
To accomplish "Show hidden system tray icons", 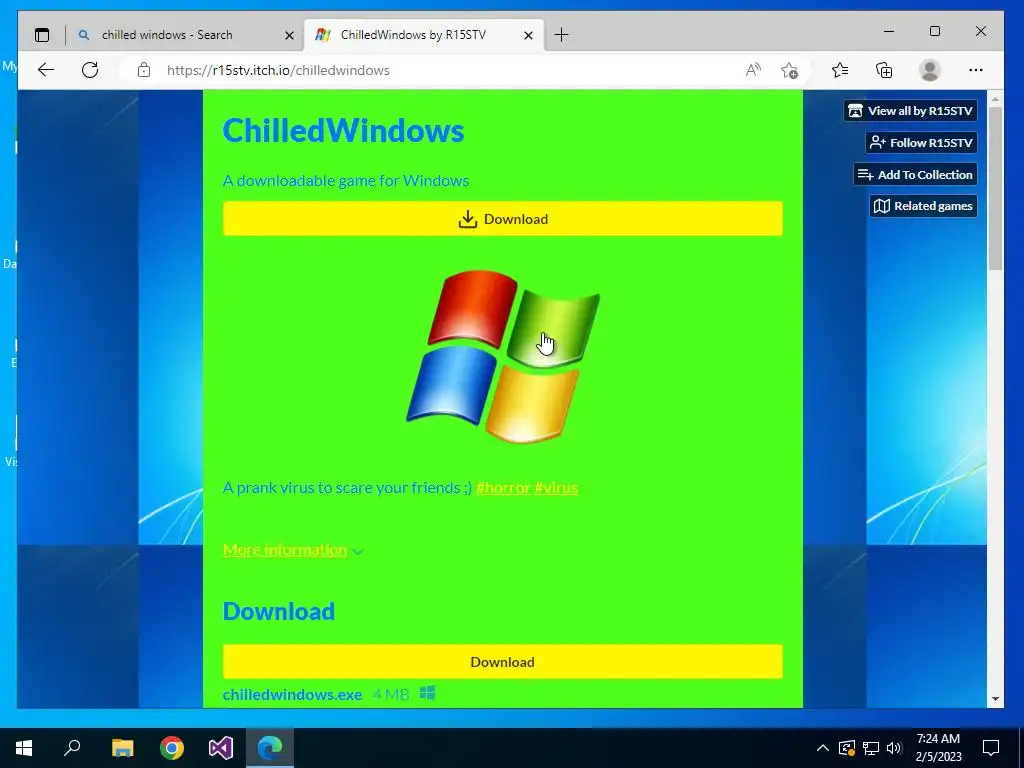I will (x=823, y=748).
